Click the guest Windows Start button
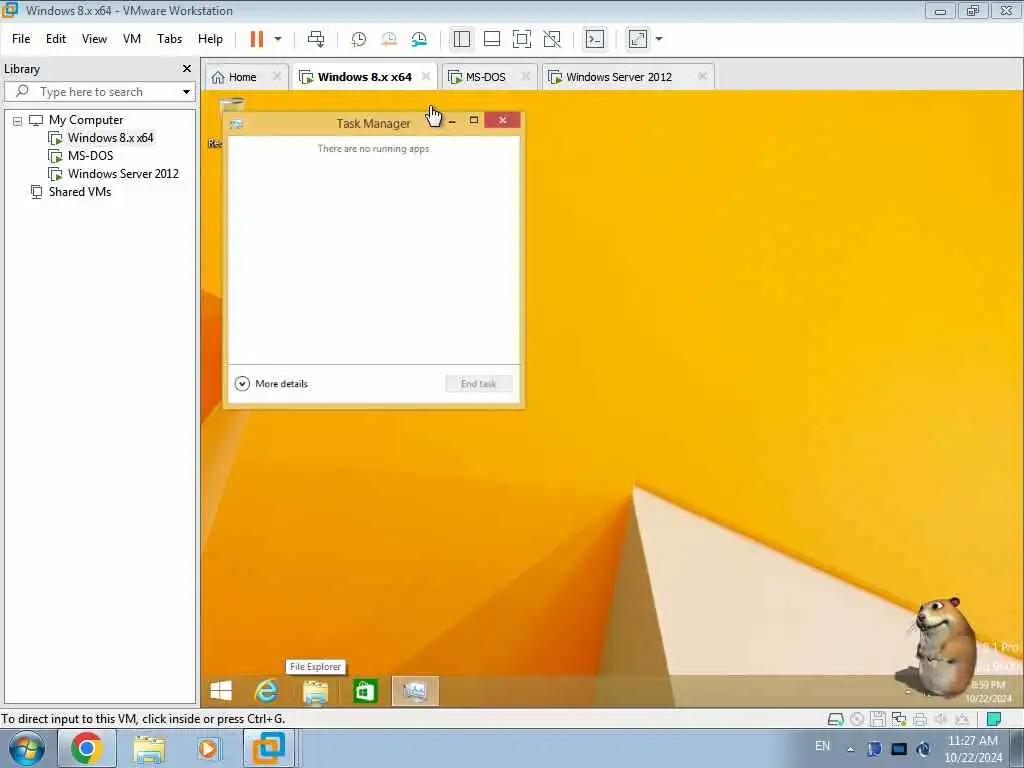The image size is (1024, 768). tap(221, 691)
